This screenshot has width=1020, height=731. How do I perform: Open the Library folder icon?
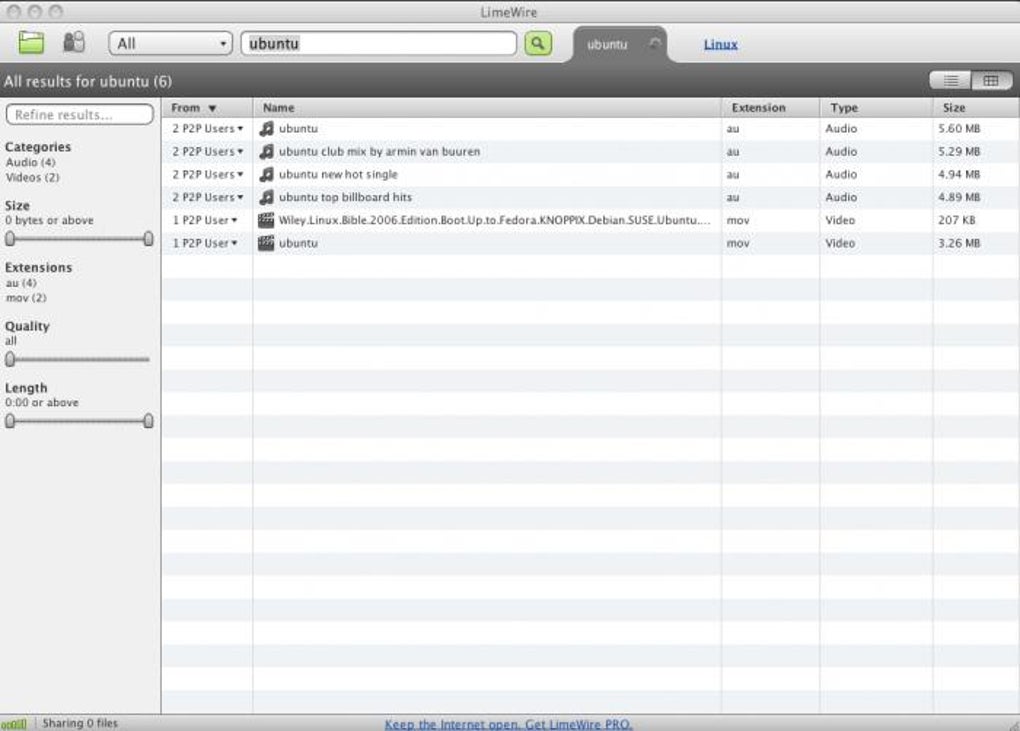coord(31,43)
